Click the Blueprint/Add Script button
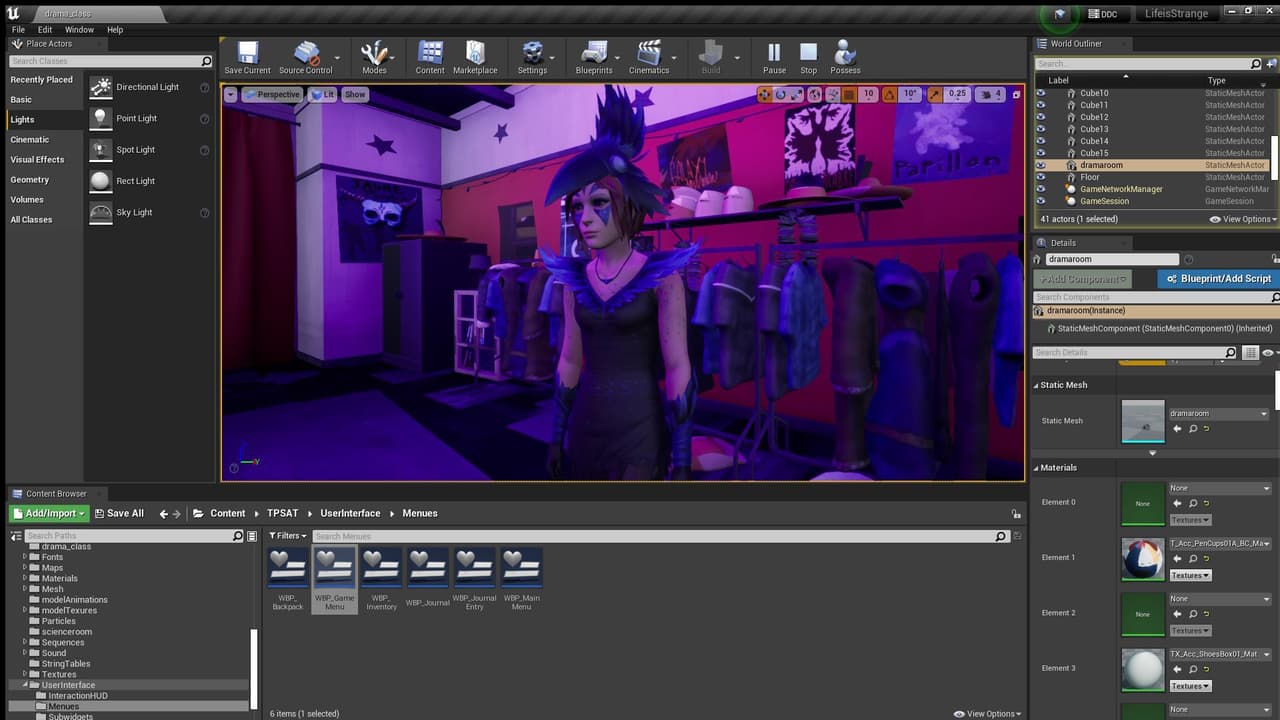 [x=1217, y=279]
